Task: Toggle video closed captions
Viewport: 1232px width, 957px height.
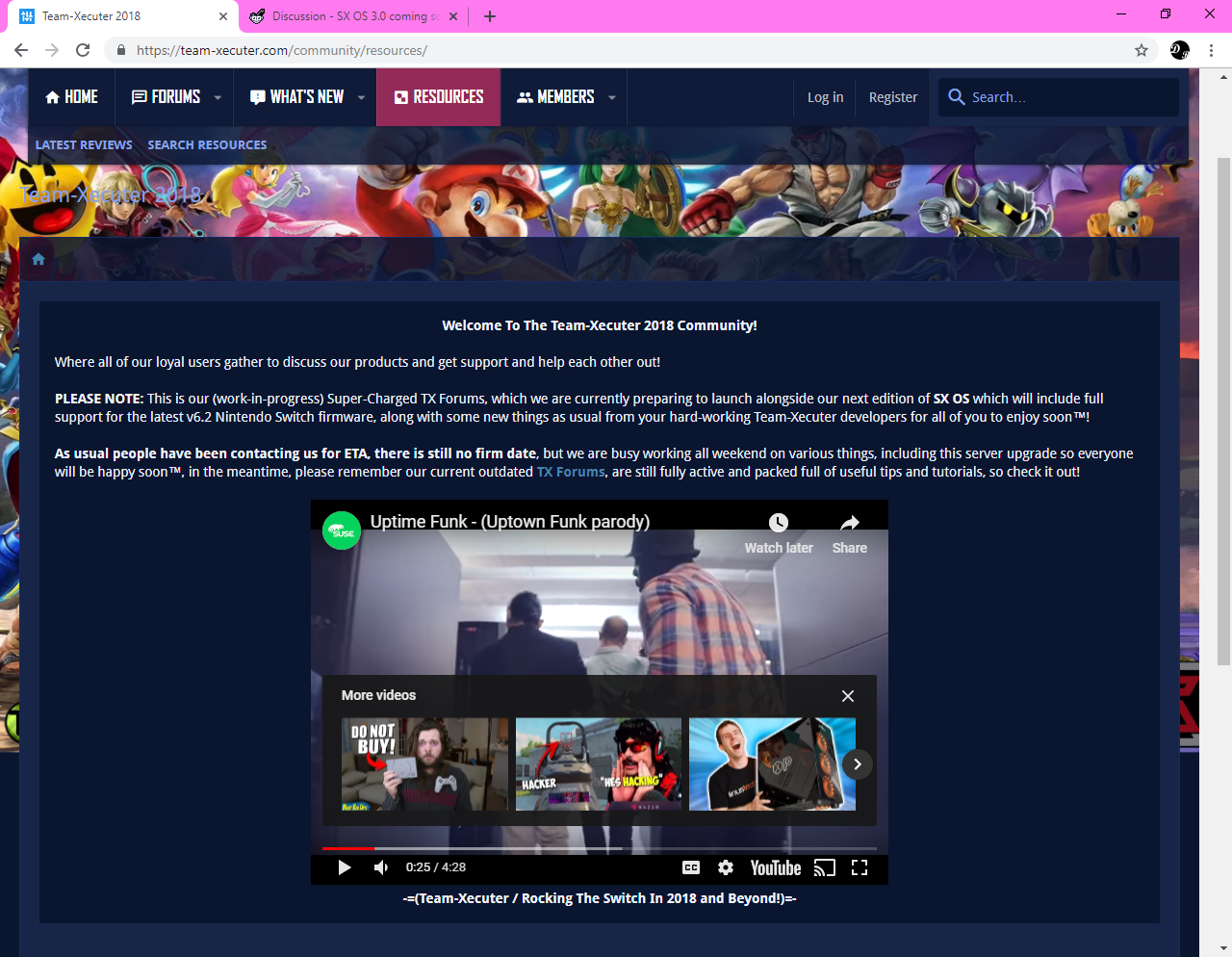Action: click(x=691, y=867)
